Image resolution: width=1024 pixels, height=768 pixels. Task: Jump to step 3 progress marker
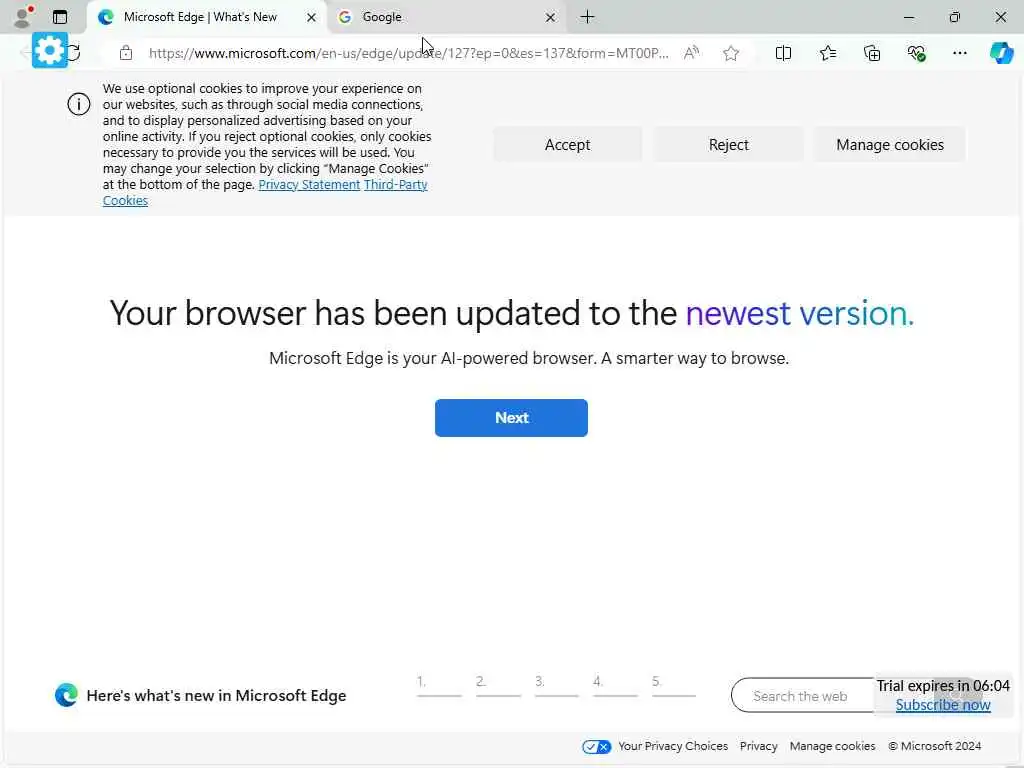[556, 685]
